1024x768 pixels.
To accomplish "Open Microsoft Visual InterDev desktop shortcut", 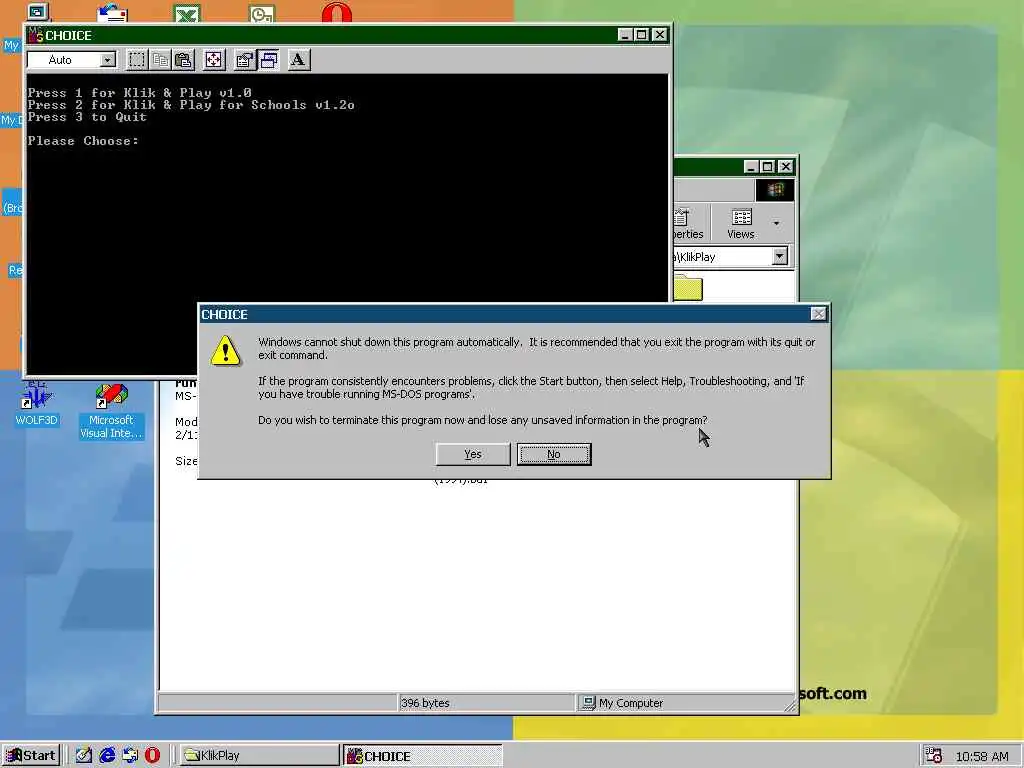I will [111, 411].
